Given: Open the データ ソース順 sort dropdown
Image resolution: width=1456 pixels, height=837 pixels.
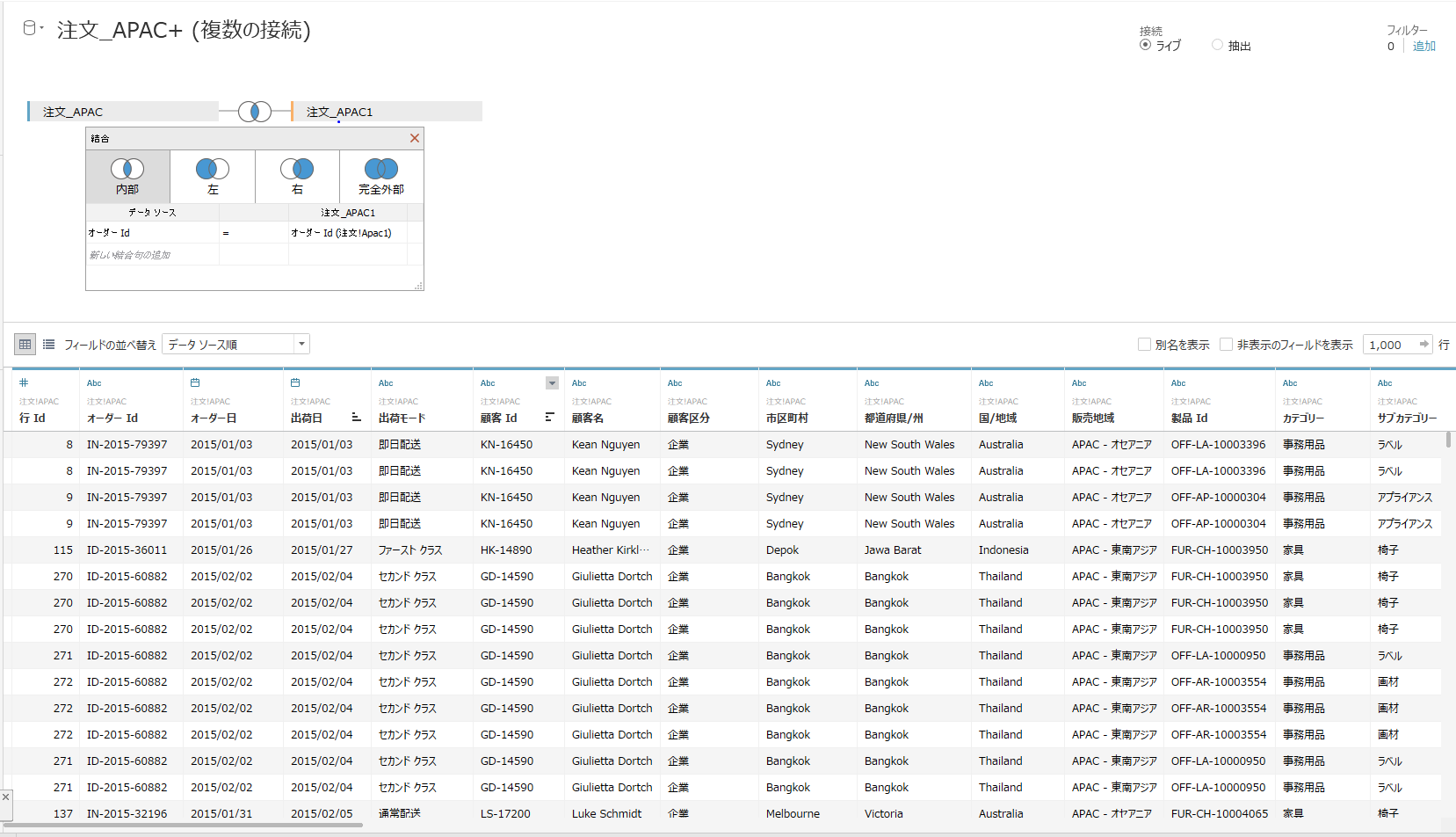Looking at the screenshot, I should [236, 345].
